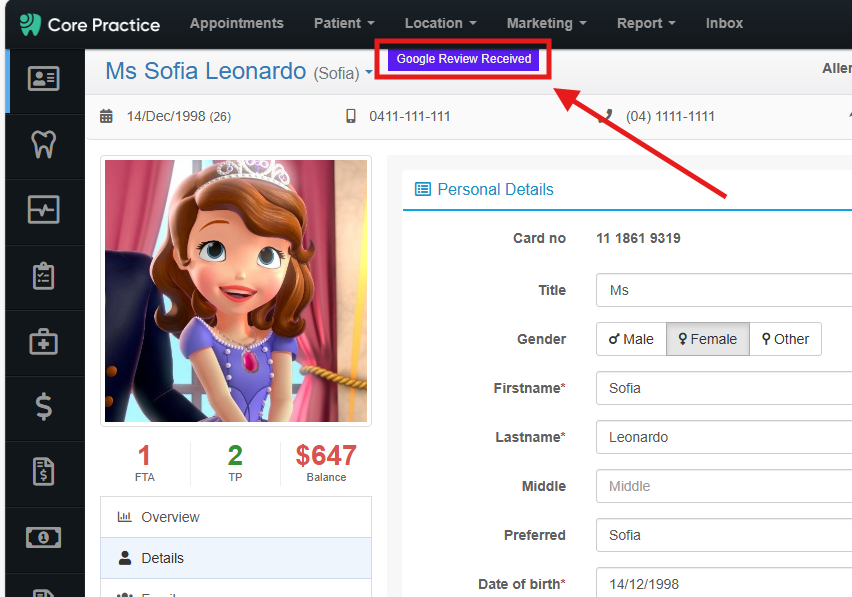Screen dimensions: 852x597
Task: Click the Google Review Received badge
Action: coord(463,59)
